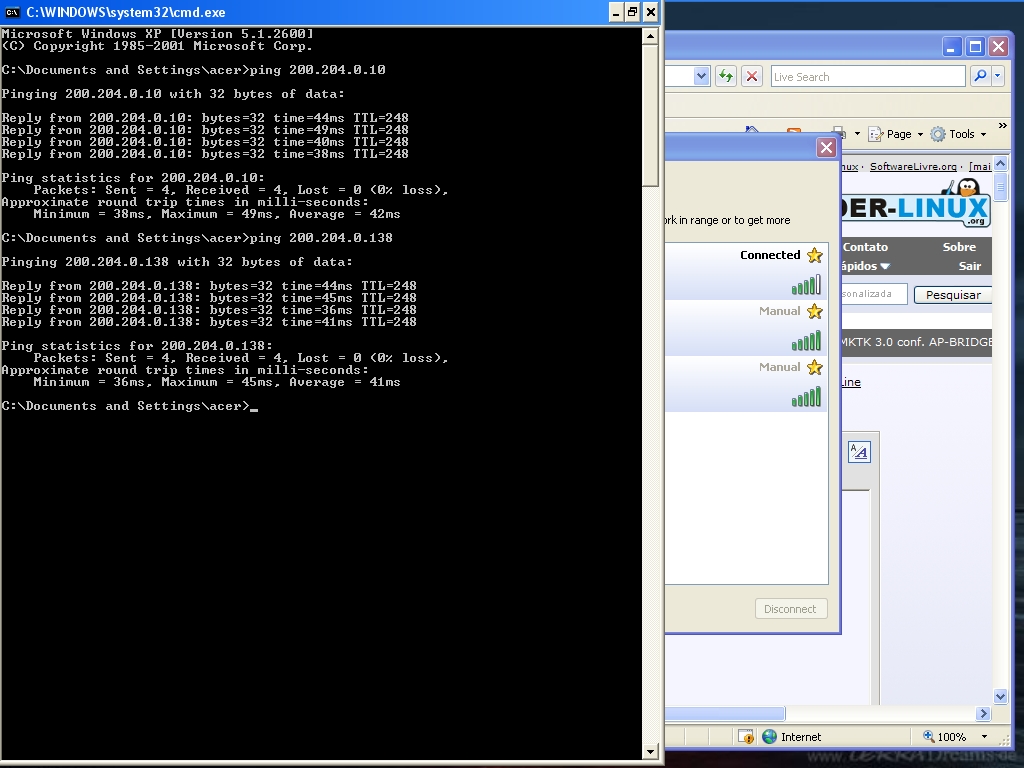Click the MKTK 3.0 conf. AP-BRIDGE heading

[x=916, y=342]
